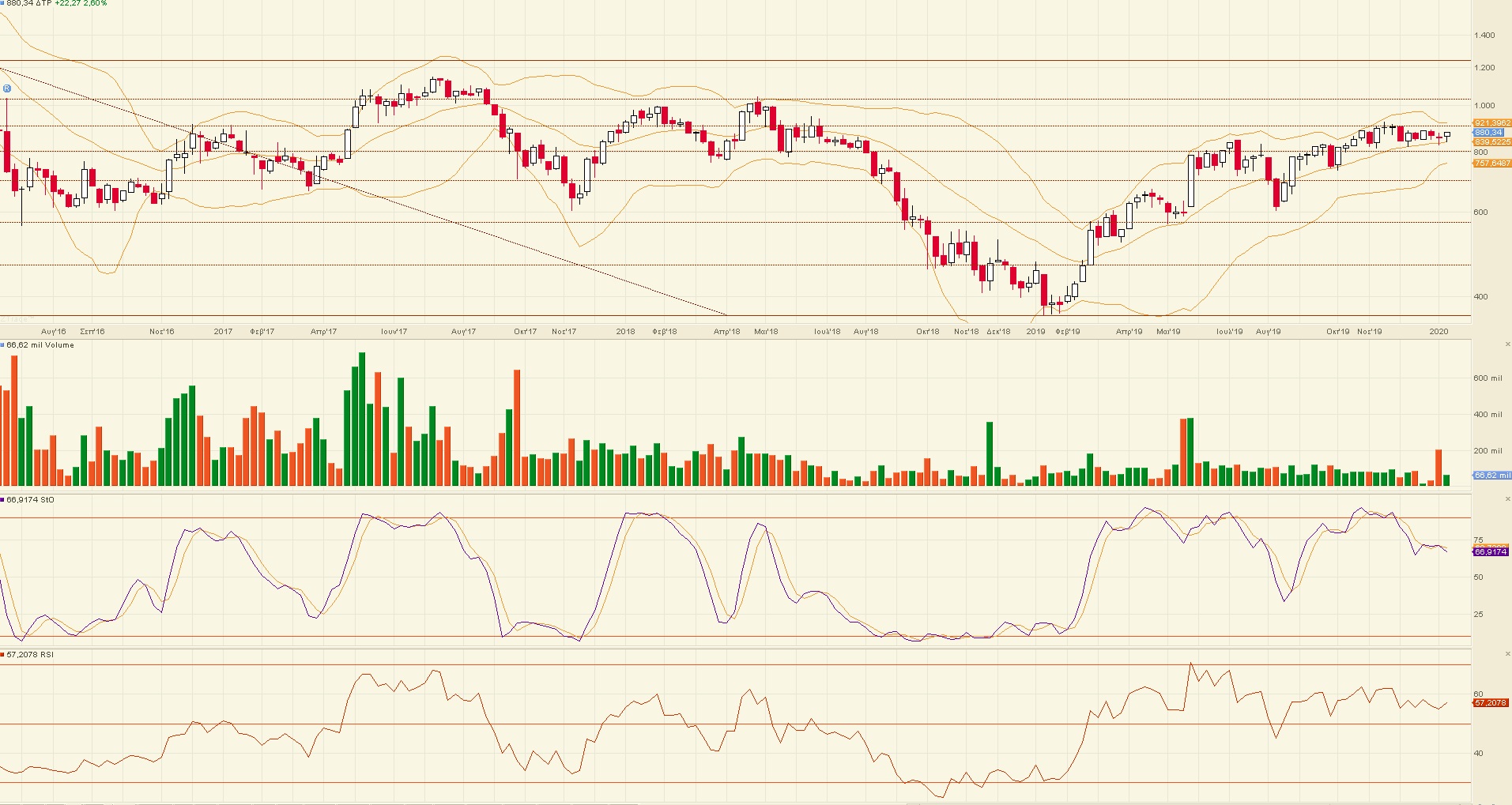
Task: Click the 2020 label on time axis
Action: pos(1438,332)
